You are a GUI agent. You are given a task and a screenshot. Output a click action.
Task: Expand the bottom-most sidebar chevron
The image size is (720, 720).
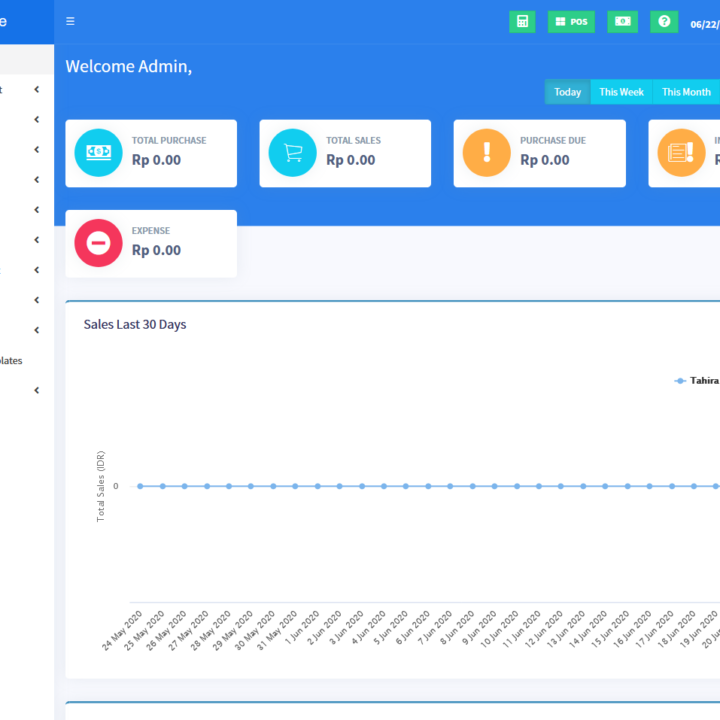[37, 390]
